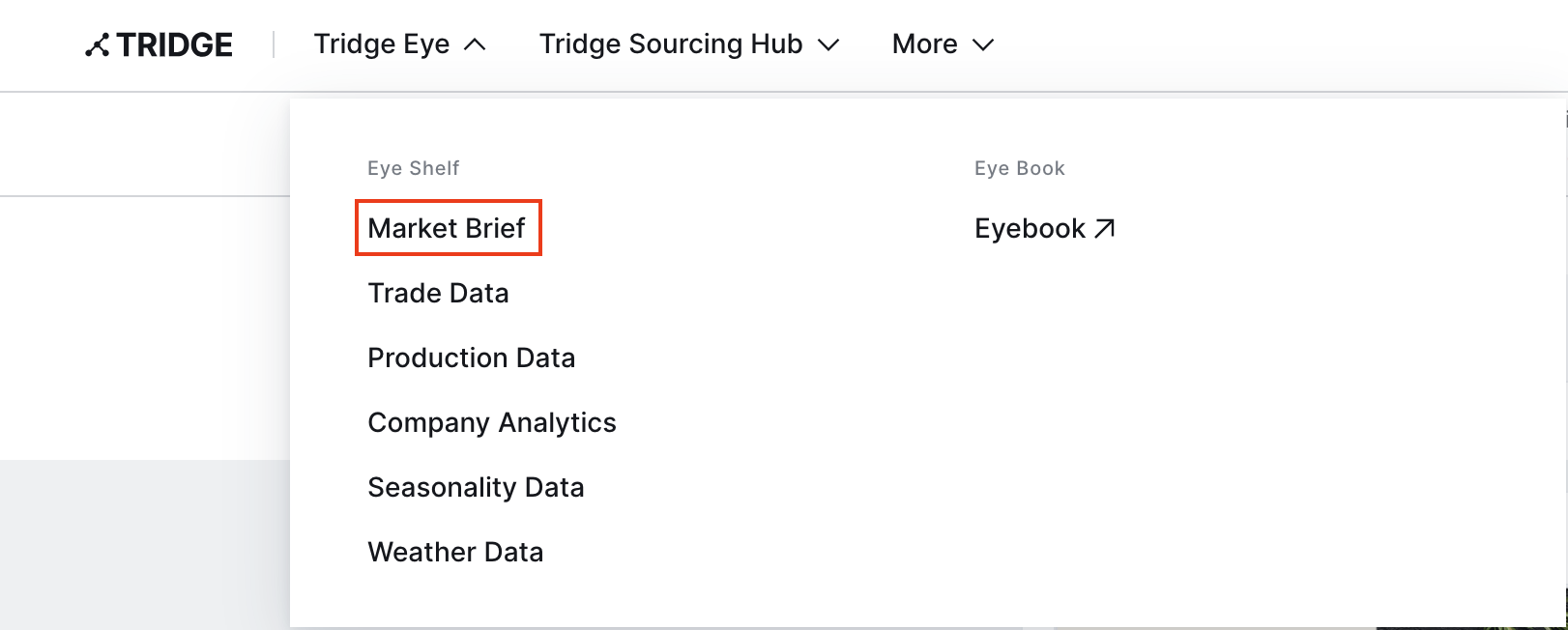1568x630 pixels.
Task: Open Weather Data entry
Action: 455,552
